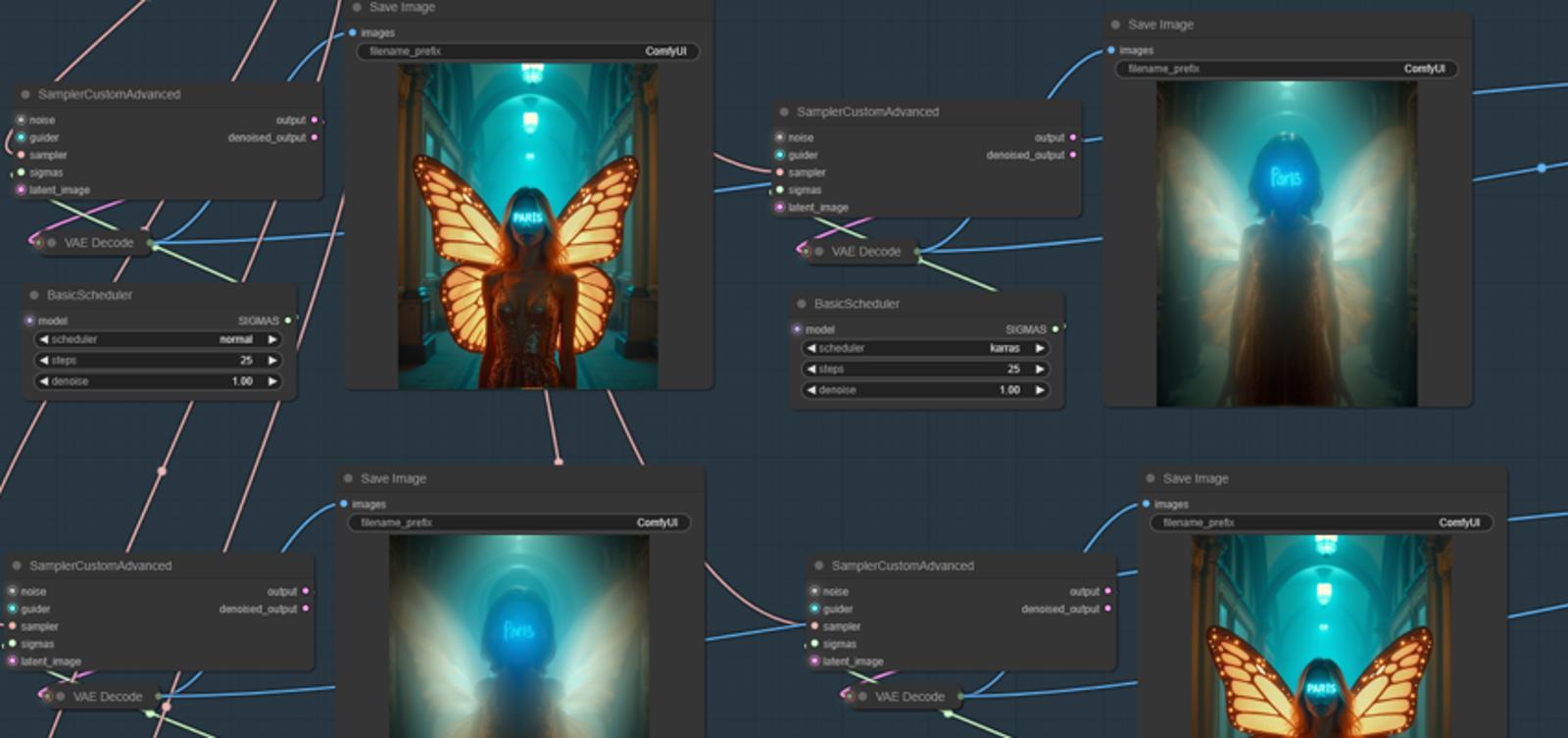1568x738 pixels.
Task: Click the guider port on the sampler above the normal scheduler
Action: tap(21, 137)
